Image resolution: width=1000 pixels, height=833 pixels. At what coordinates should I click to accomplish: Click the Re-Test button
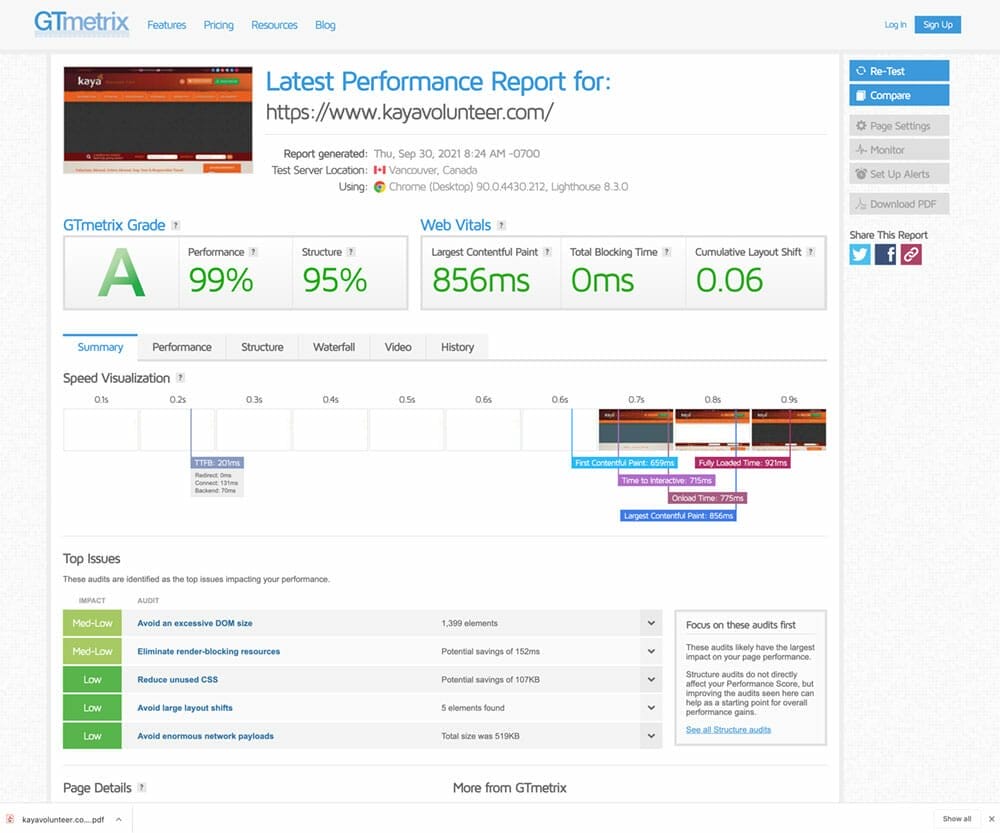tap(898, 71)
